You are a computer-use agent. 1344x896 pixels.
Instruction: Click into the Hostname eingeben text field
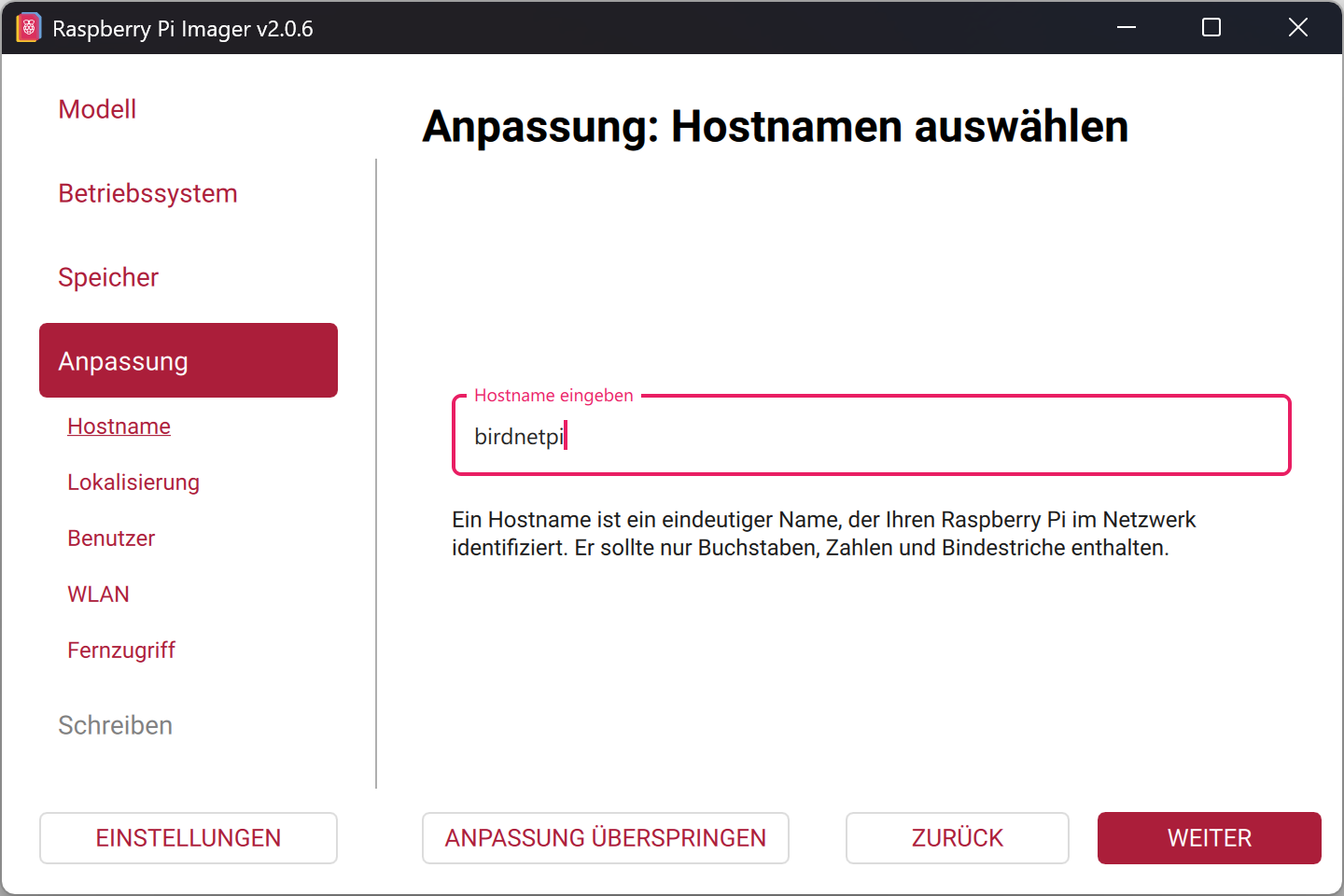(x=870, y=437)
